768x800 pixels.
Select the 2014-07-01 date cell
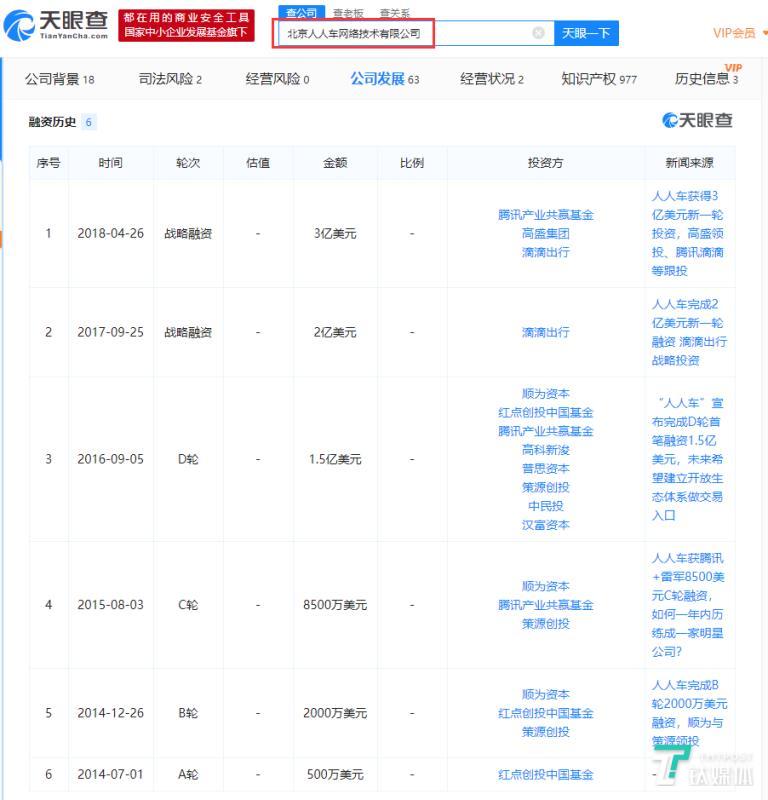click(110, 774)
